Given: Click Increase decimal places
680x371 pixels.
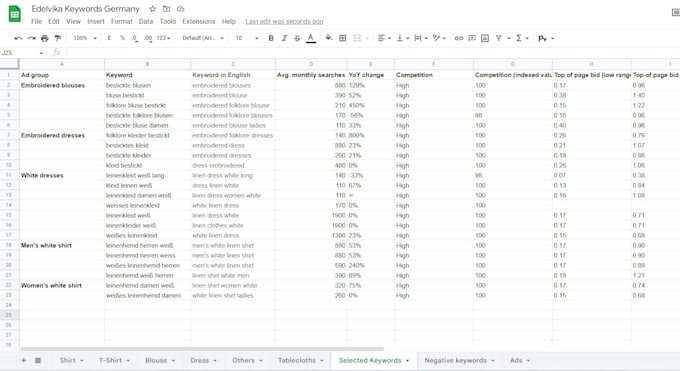Looking at the screenshot, I should (x=148, y=38).
